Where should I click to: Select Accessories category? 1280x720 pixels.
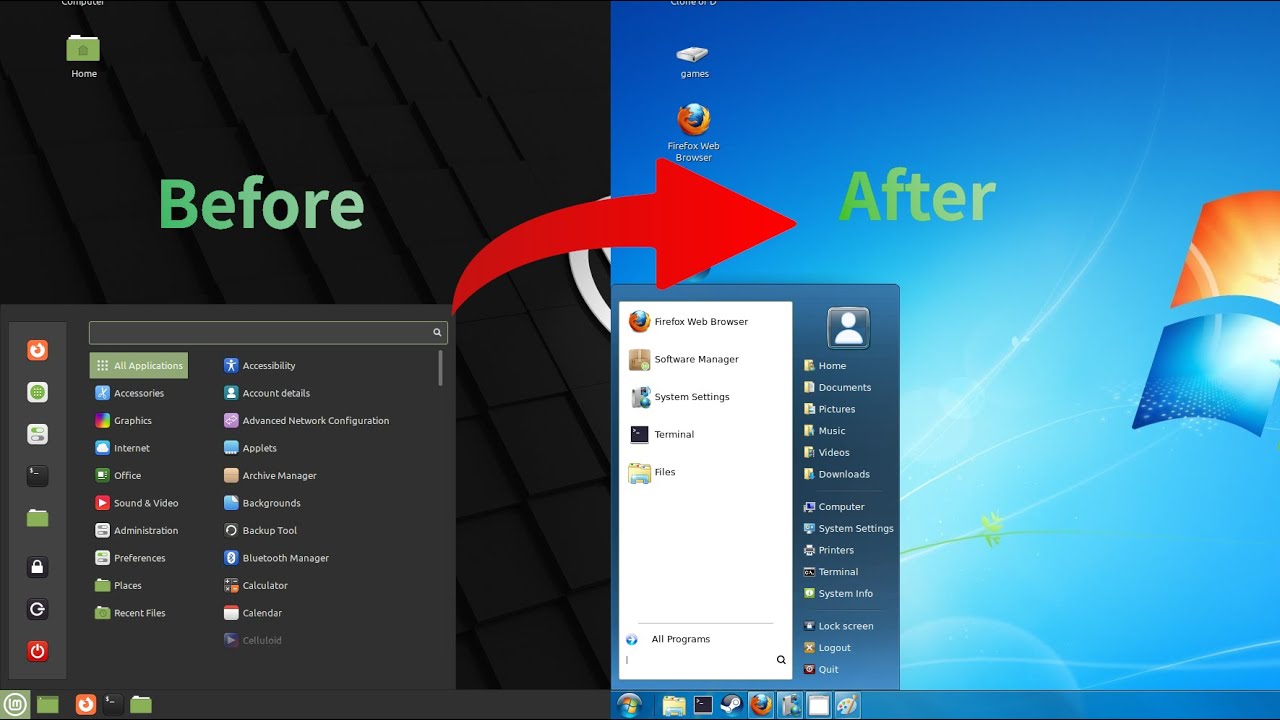[129, 393]
